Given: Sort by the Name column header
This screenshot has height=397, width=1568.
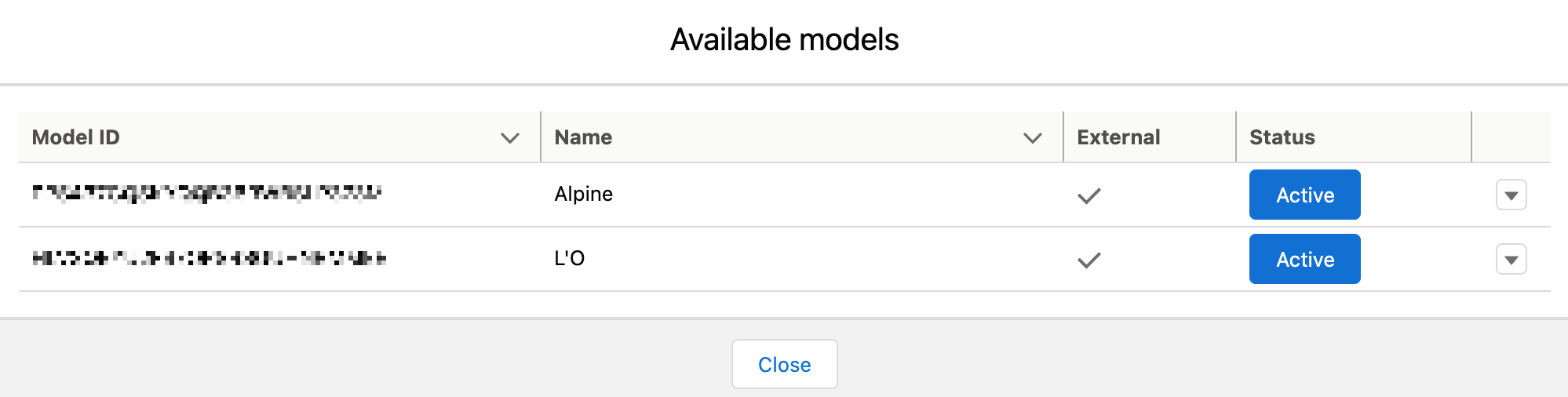Looking at the screenshot, I should pos(583,137).
